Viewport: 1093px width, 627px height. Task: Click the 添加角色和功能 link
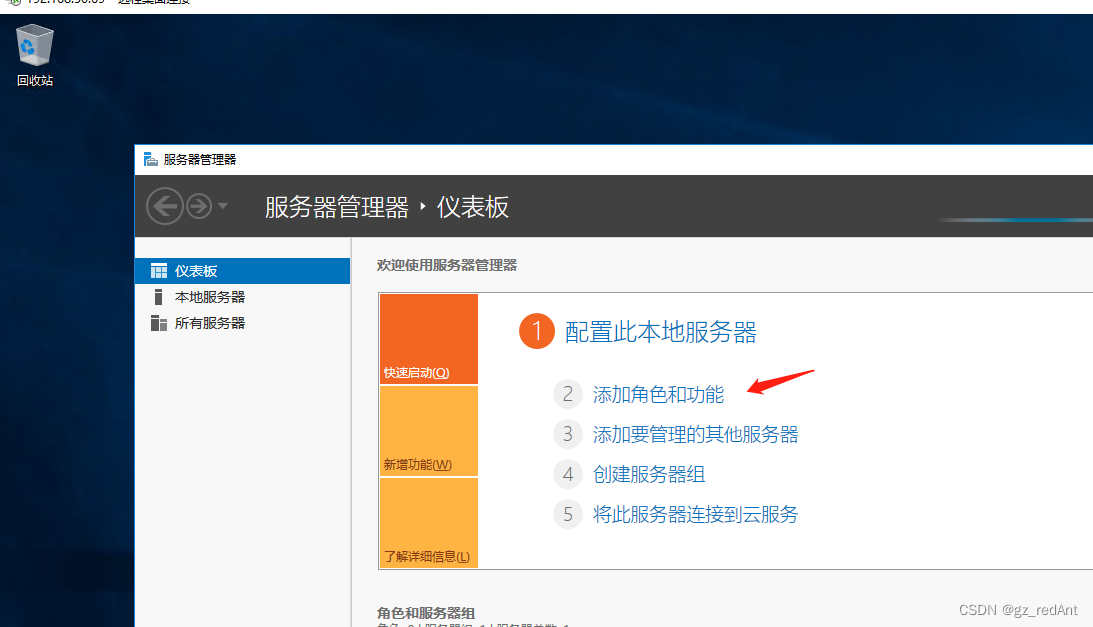tap(658, 395)
